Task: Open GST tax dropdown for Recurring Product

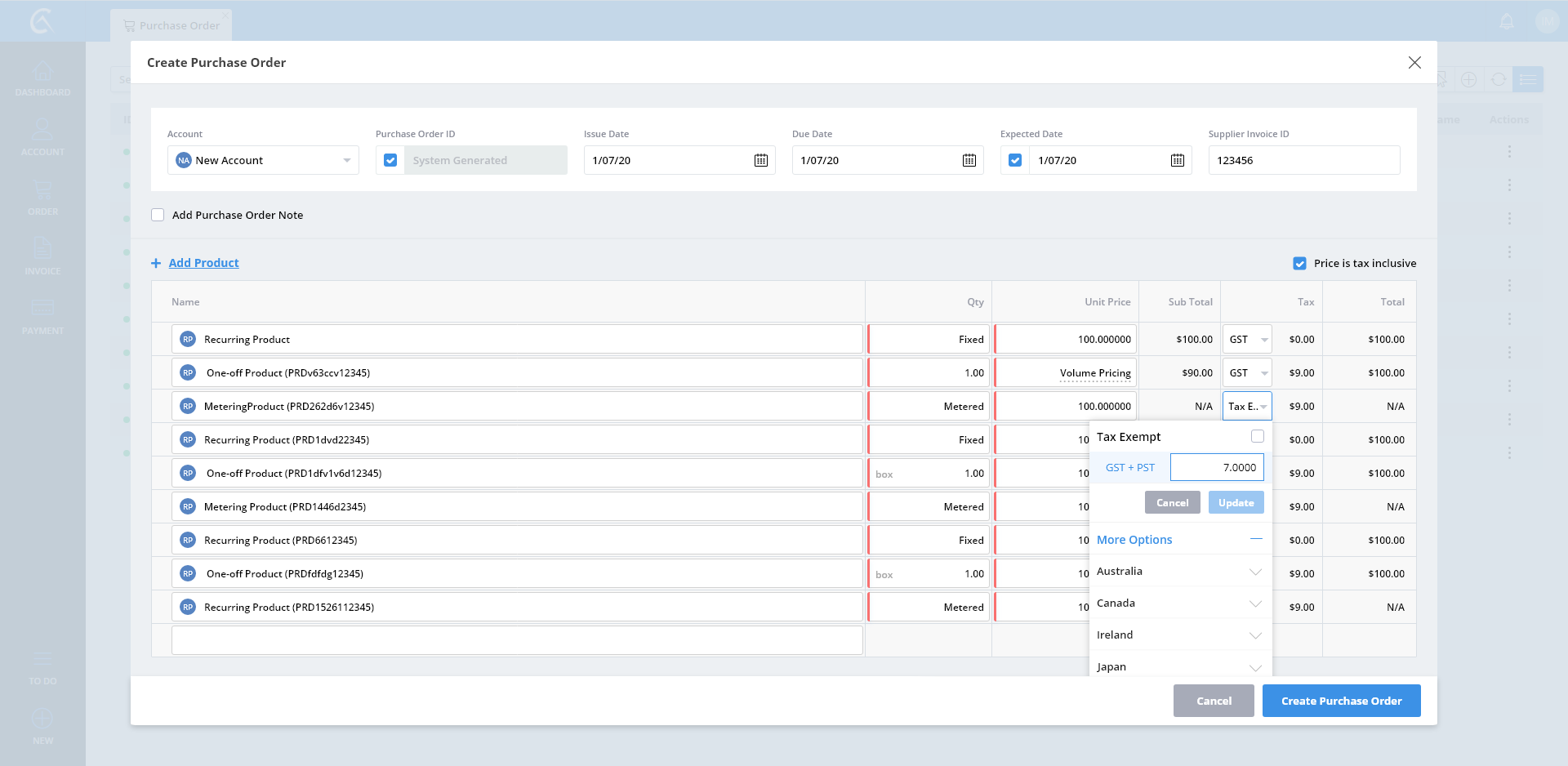Action: (1247, 339)
